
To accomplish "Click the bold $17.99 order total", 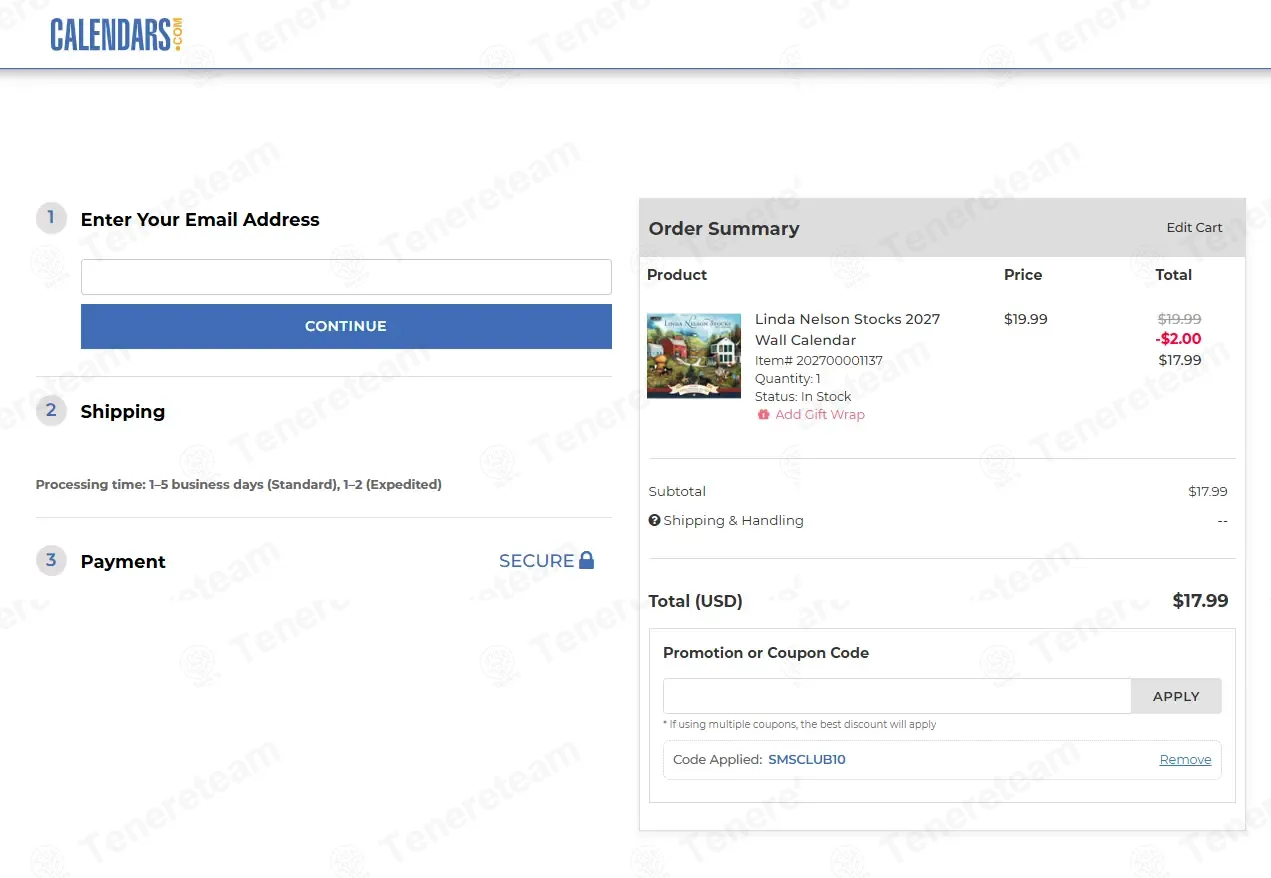I will [x=1200, y=601].
